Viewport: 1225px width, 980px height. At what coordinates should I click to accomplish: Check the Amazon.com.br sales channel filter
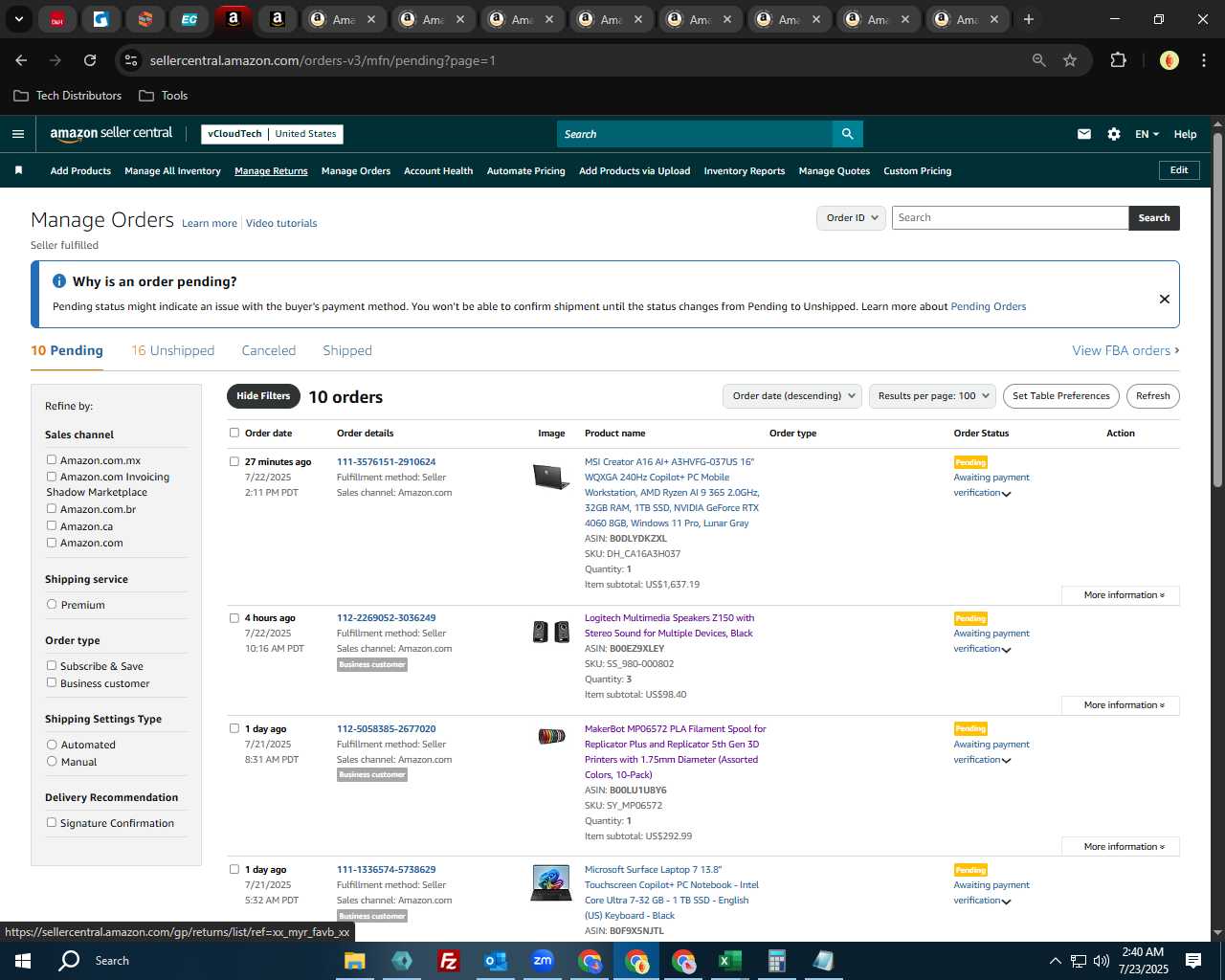pos(52,508)
